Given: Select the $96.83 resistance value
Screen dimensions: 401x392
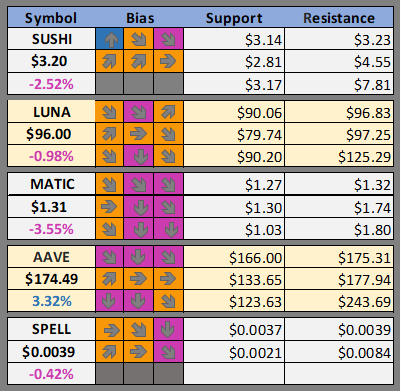Looking at the screenshot, I should [x=368, y=113].
